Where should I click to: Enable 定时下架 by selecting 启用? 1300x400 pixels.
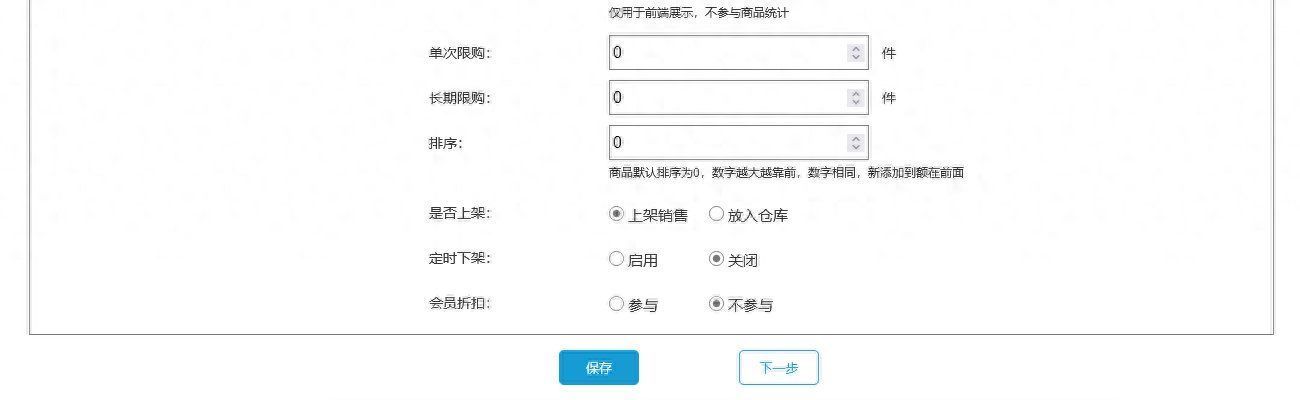click(616, 259)
